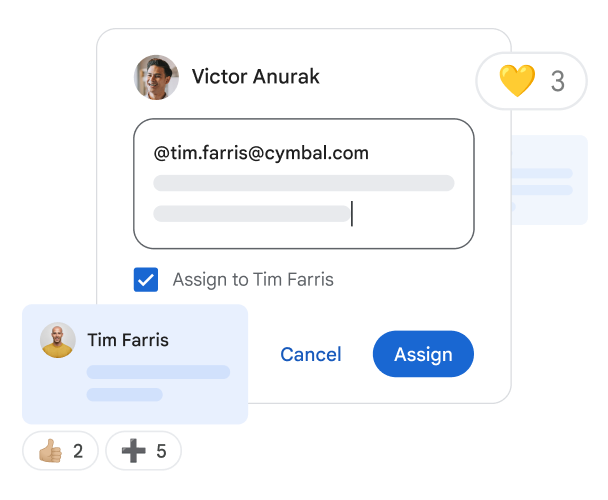Screen dimensions: 608x500
Task: Click the Tim Farris name in suggestion
Action: pos(128,340)
